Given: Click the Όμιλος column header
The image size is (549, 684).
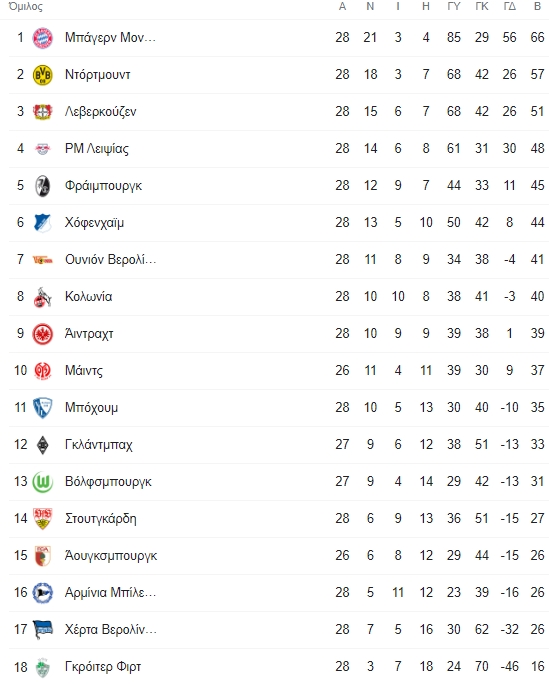Looking at the screenshot, I should tap(26, 7).
